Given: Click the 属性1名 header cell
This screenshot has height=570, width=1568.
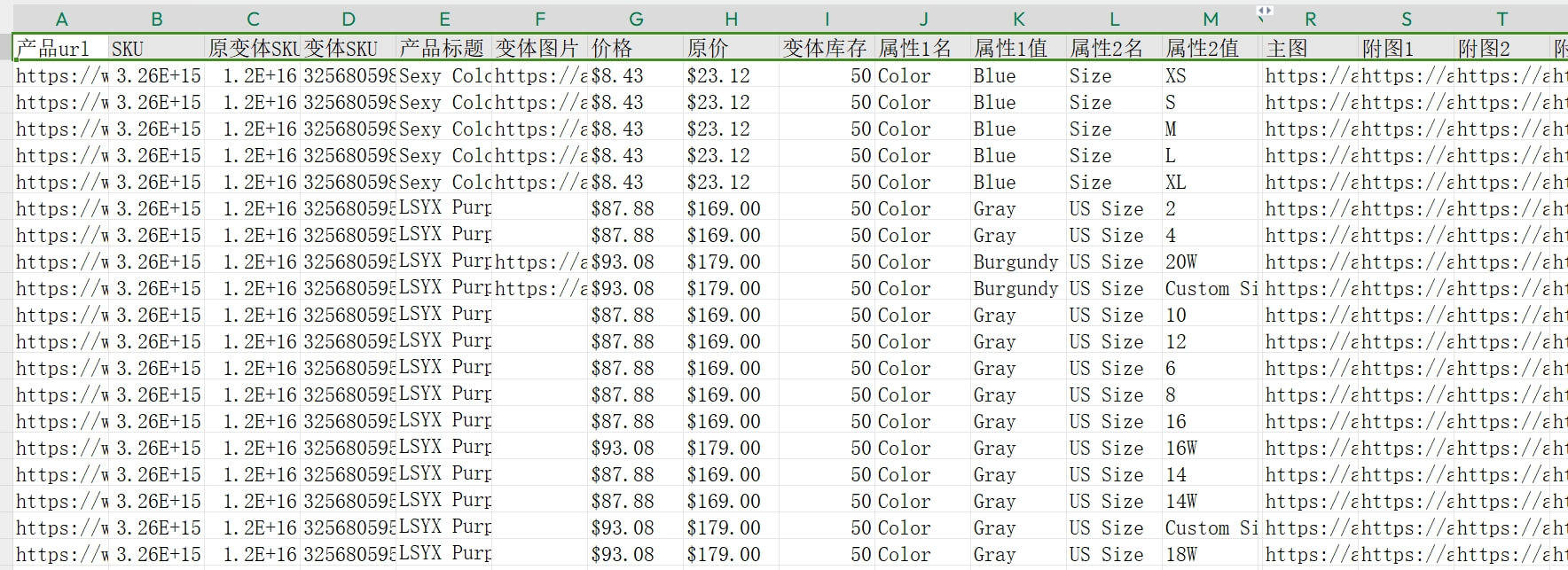Looking at the screenshot, I should [x=923, y=48].
